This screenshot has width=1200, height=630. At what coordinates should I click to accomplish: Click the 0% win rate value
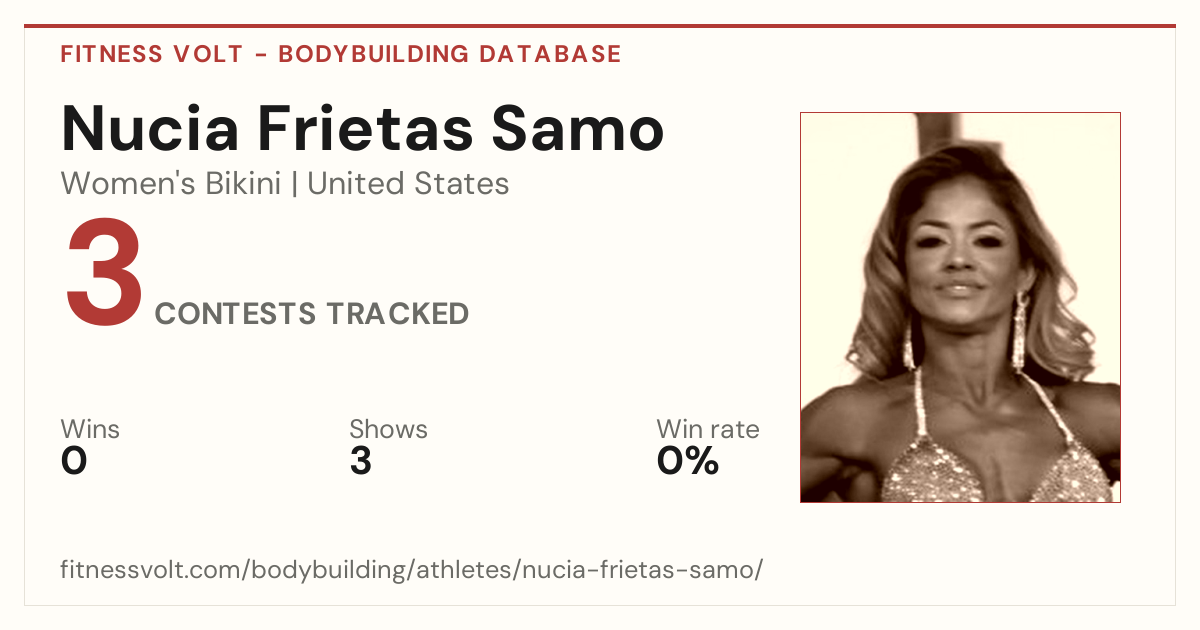pos(688,461)
